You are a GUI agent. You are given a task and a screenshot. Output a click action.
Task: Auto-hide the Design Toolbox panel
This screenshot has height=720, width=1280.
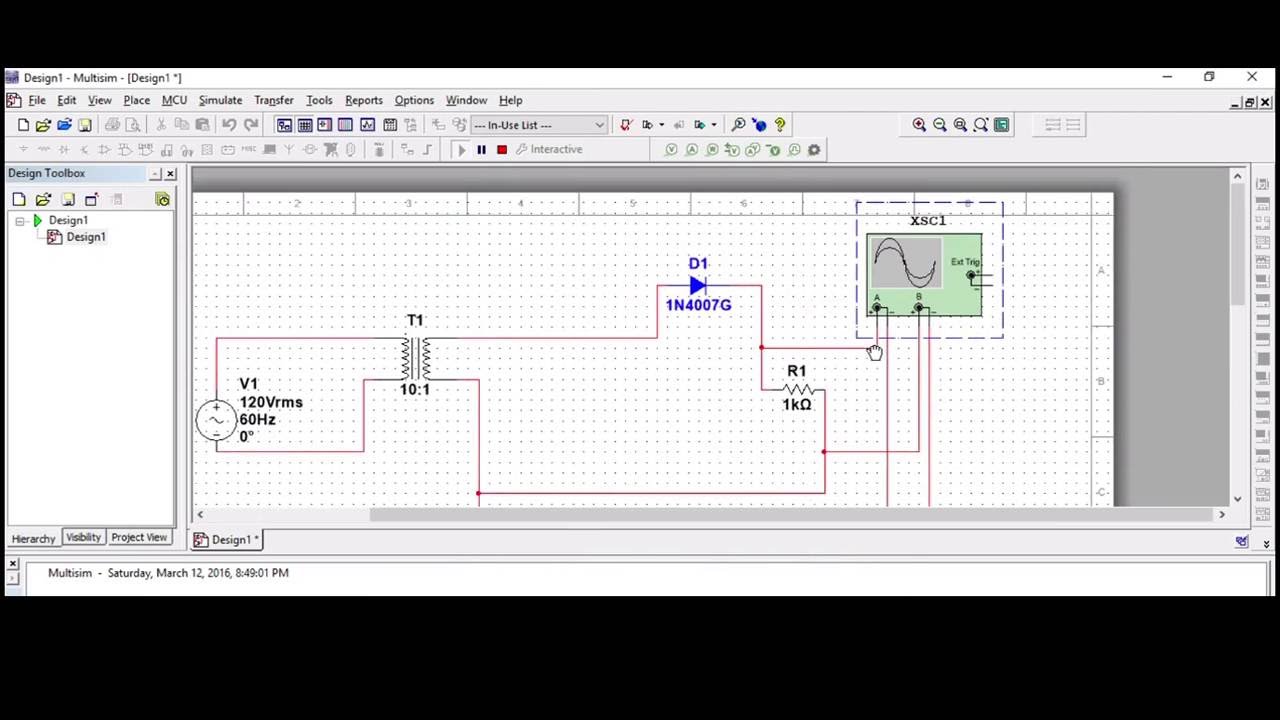point(156,174)
